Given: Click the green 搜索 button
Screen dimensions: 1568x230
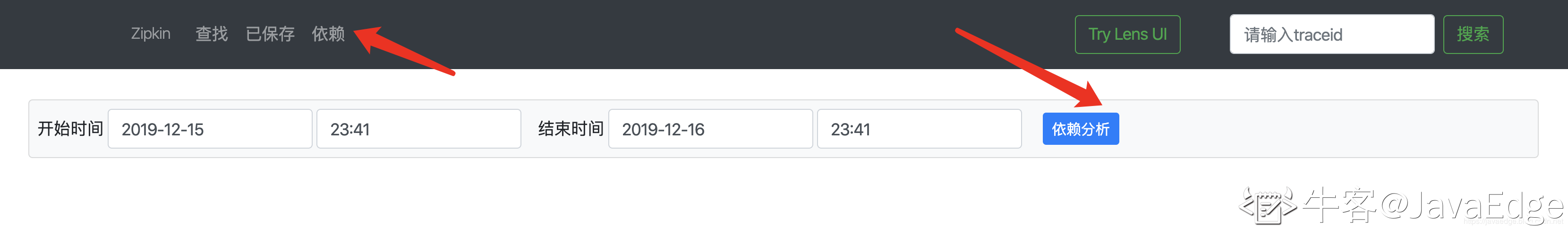Looking at the screenshot, I should click(x=1473, y=35).
